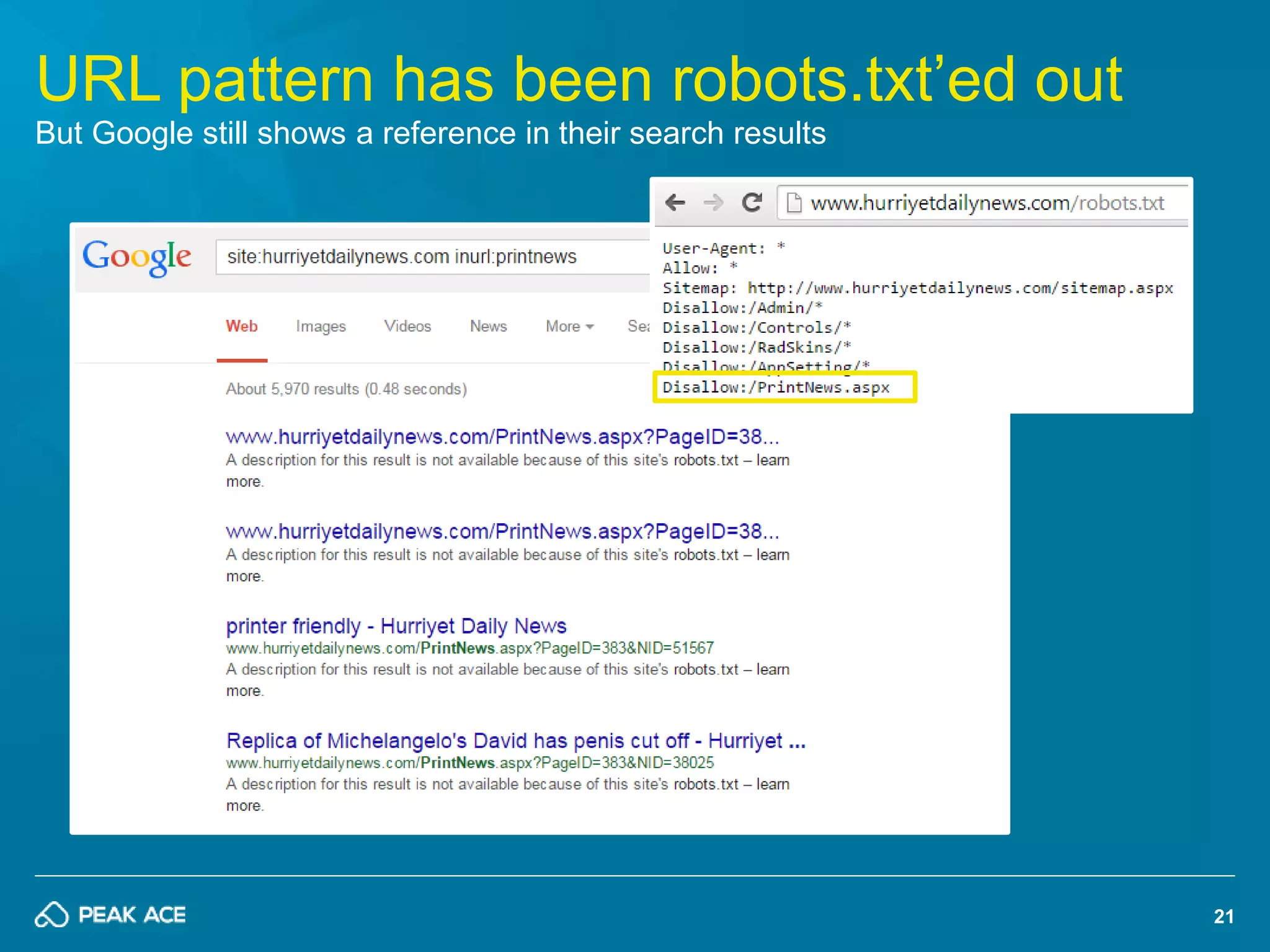
Task: Click Disallow:/Admin/* line
Action: [742, 308]
